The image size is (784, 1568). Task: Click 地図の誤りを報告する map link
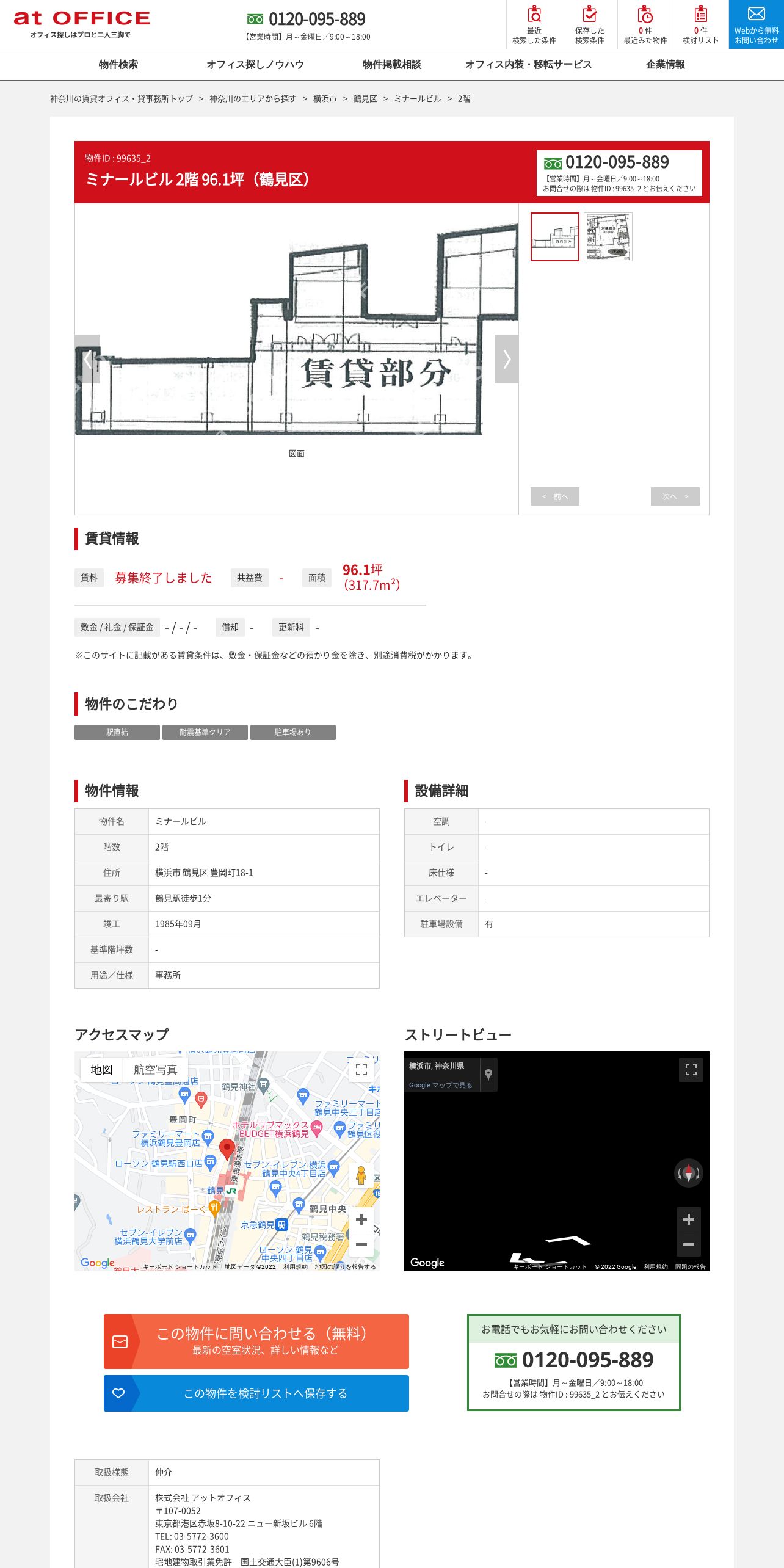(x=346, y=1267)
